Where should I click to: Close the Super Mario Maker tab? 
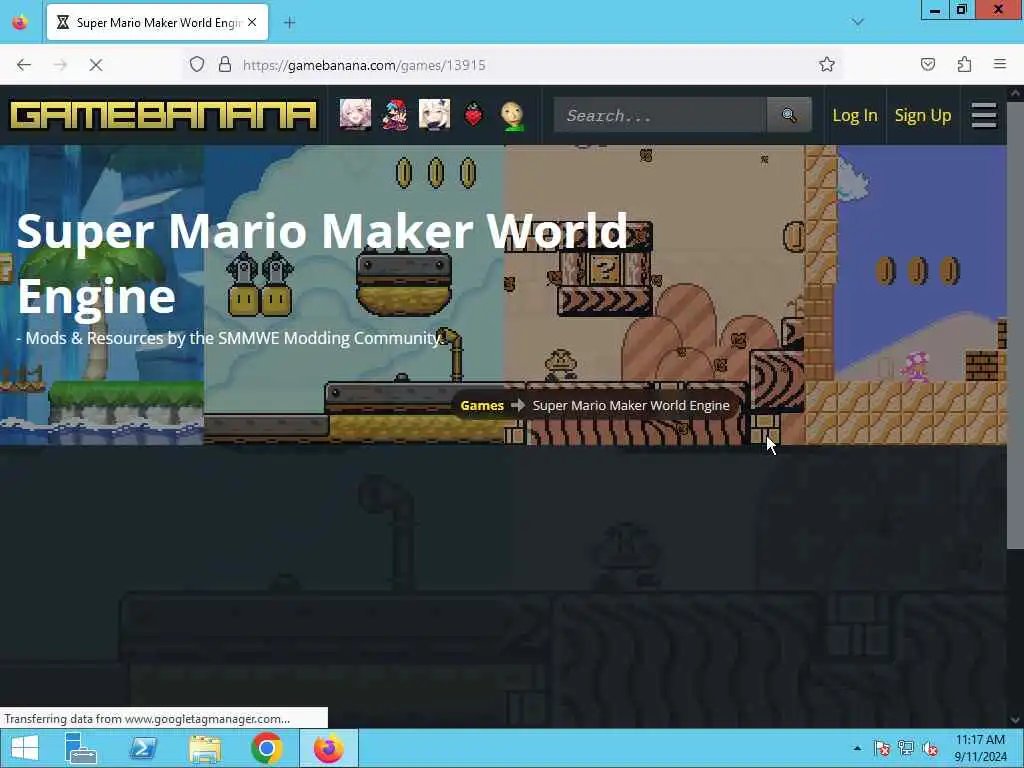pos(252,23)
